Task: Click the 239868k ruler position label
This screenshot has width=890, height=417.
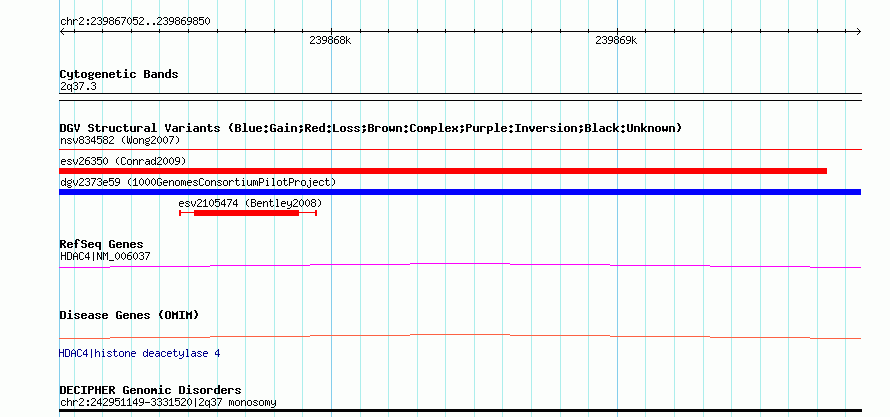Action: click(330, 41)
